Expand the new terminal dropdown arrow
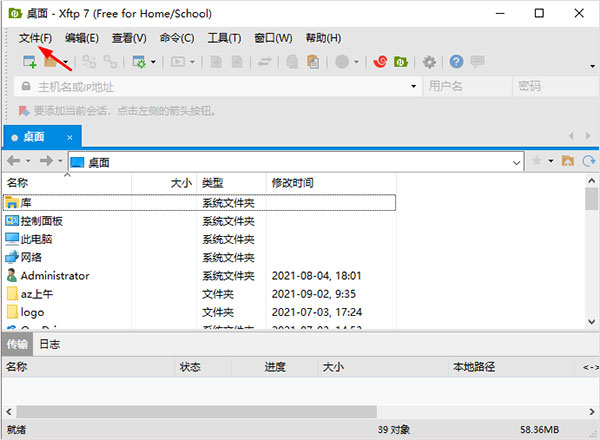The height and width of the screenshot is (440, 600). tap(192, 62)
